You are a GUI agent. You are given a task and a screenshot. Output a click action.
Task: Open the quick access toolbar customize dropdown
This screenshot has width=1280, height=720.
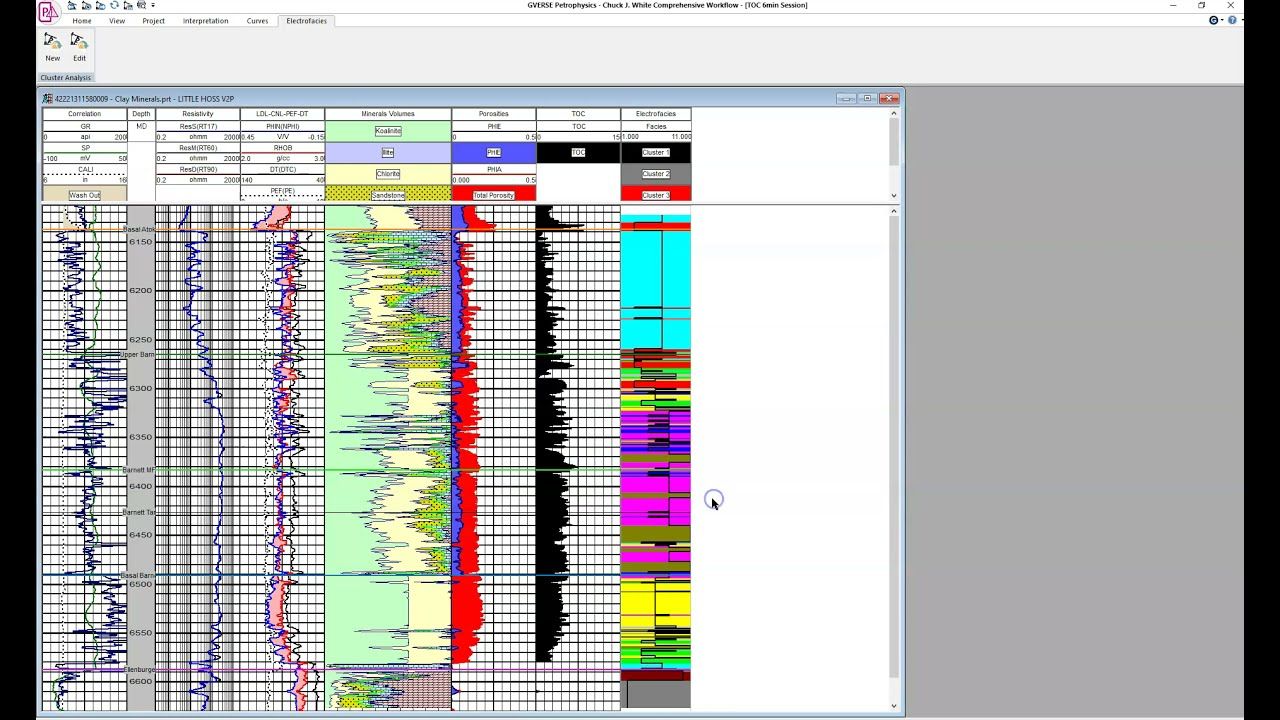[152, 5]
